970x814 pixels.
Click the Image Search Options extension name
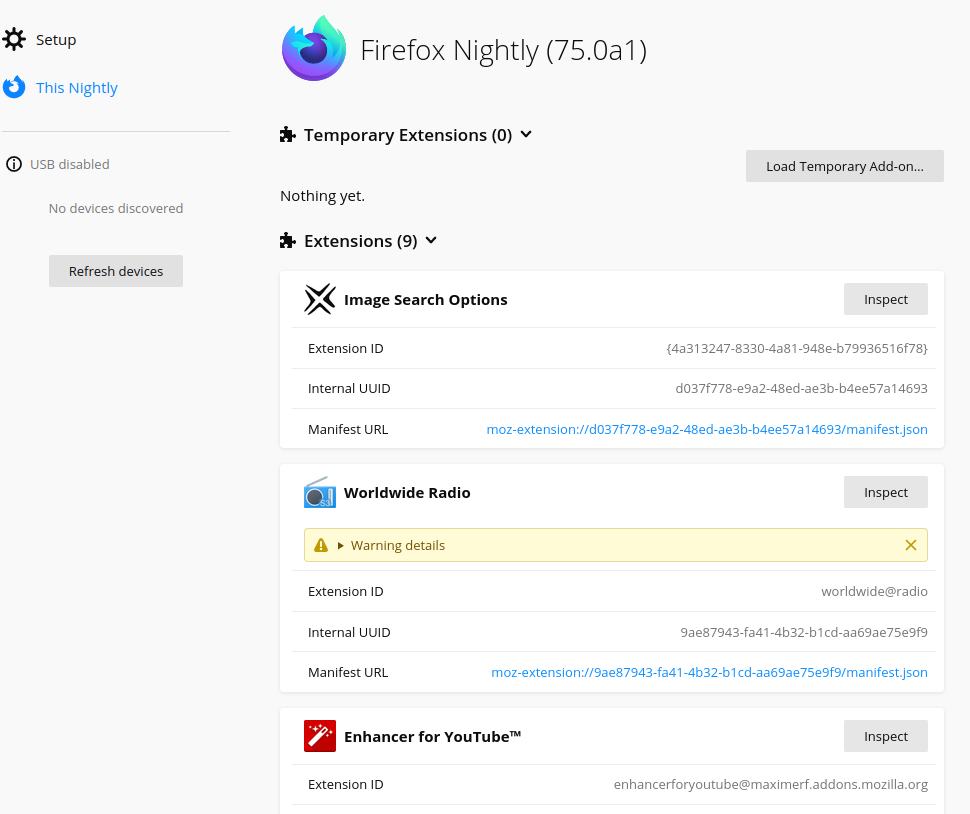click(x=426, y=299)
